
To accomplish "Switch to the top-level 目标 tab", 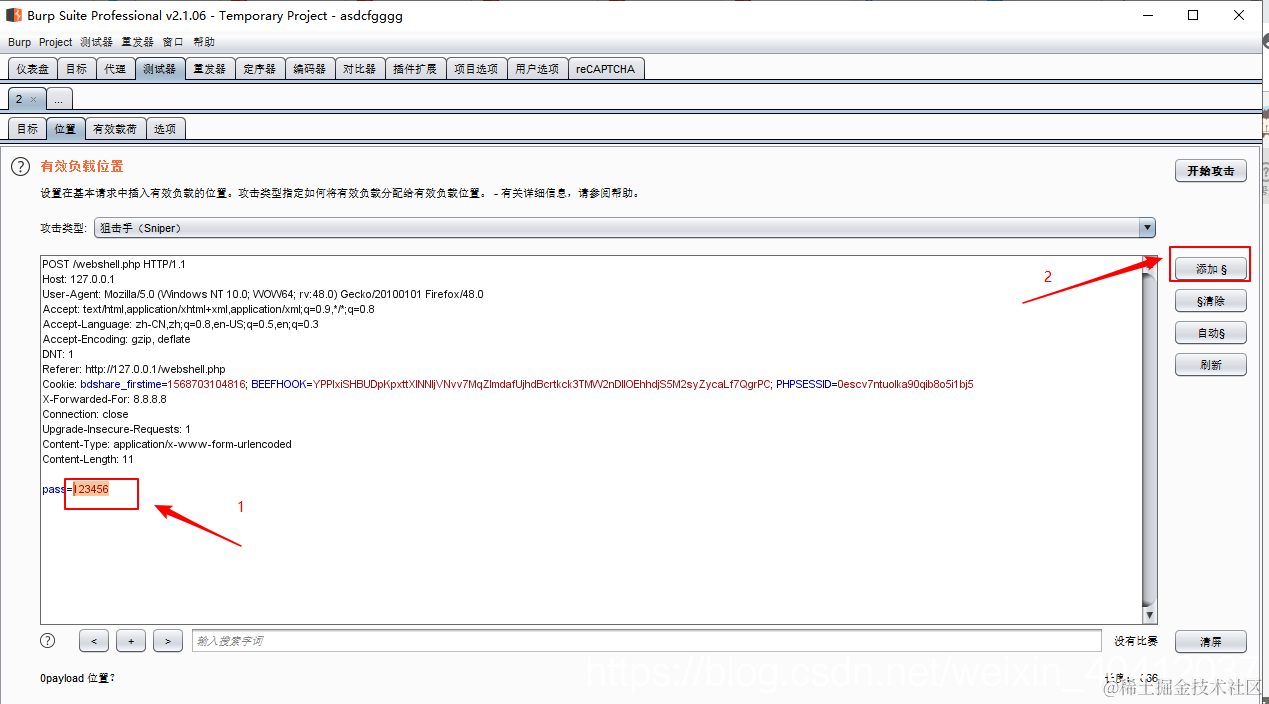I will [77, 69].
